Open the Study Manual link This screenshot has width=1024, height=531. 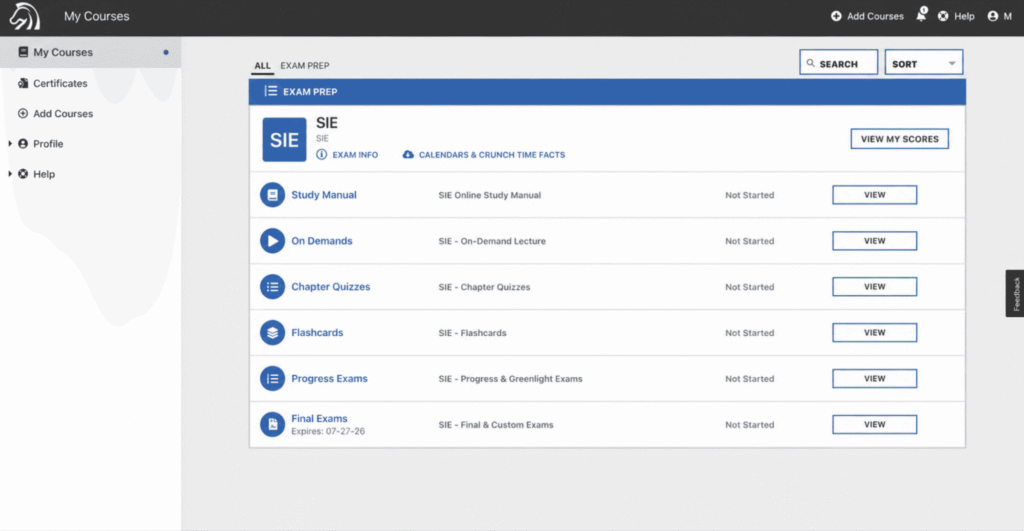coord(324,195)
